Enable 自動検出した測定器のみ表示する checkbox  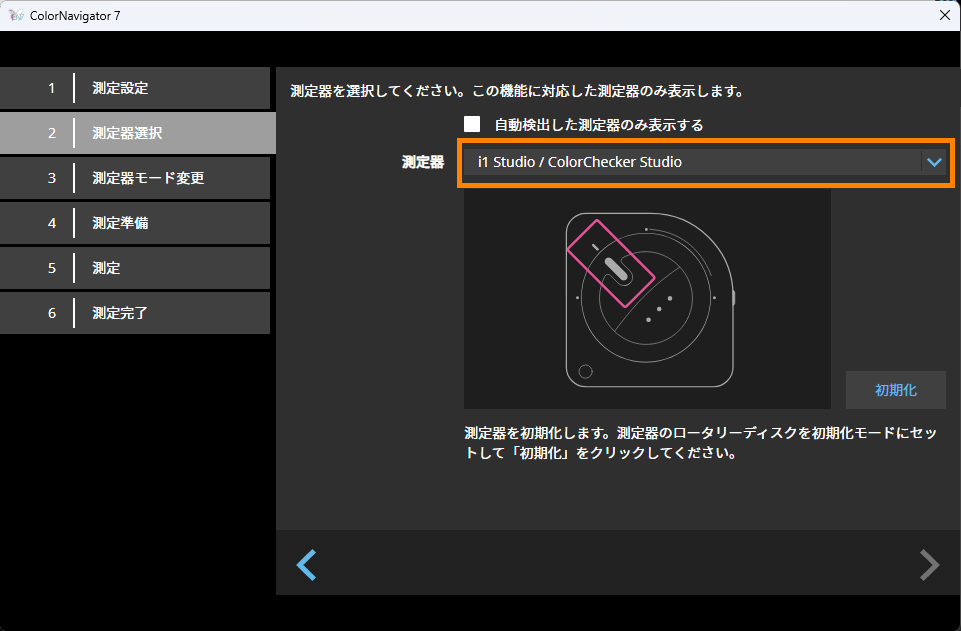[472, 124]
